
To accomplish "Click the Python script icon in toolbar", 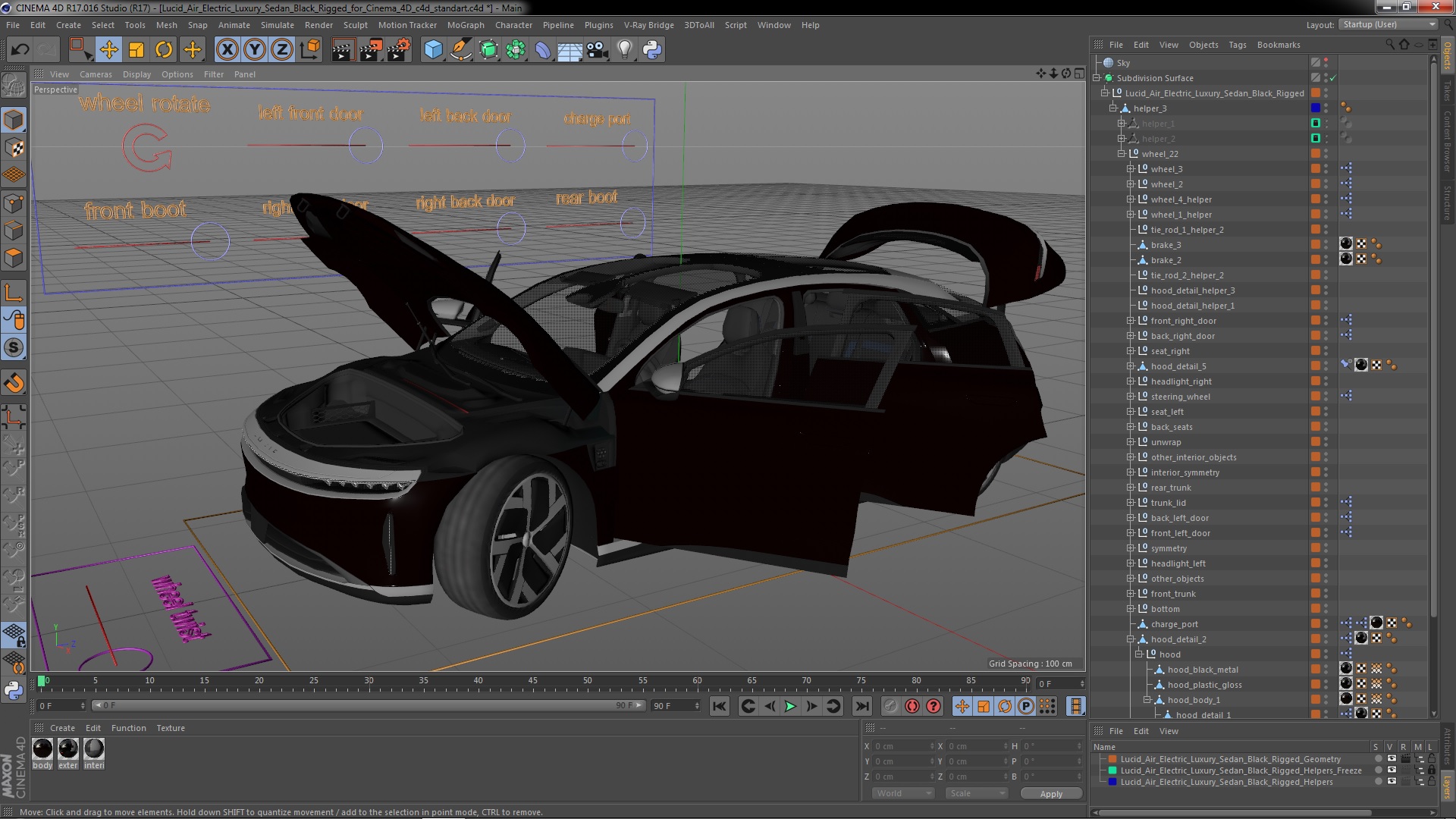I will [x=652, y=50].
